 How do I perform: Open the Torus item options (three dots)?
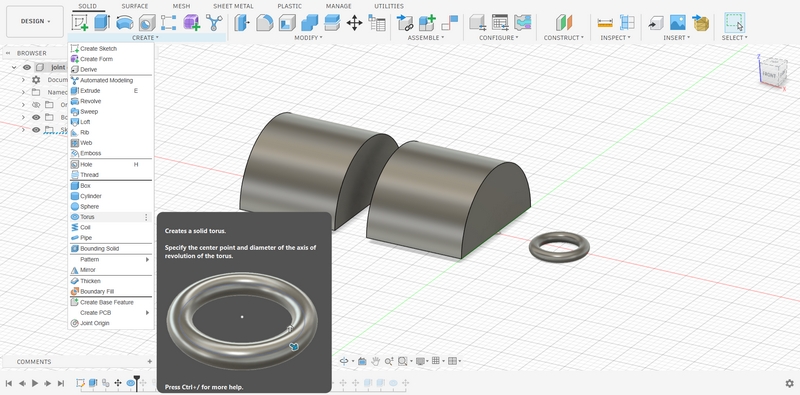(x=146, y=217)
